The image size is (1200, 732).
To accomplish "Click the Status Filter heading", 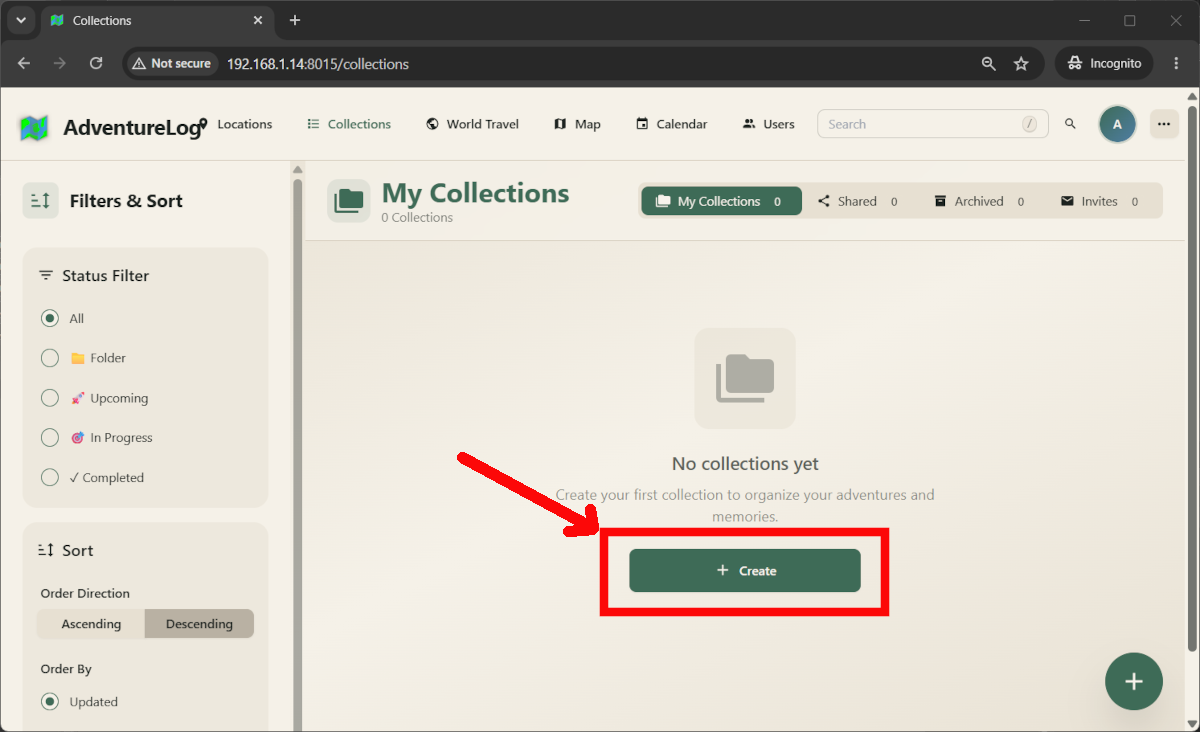I will tap(105, 276).
